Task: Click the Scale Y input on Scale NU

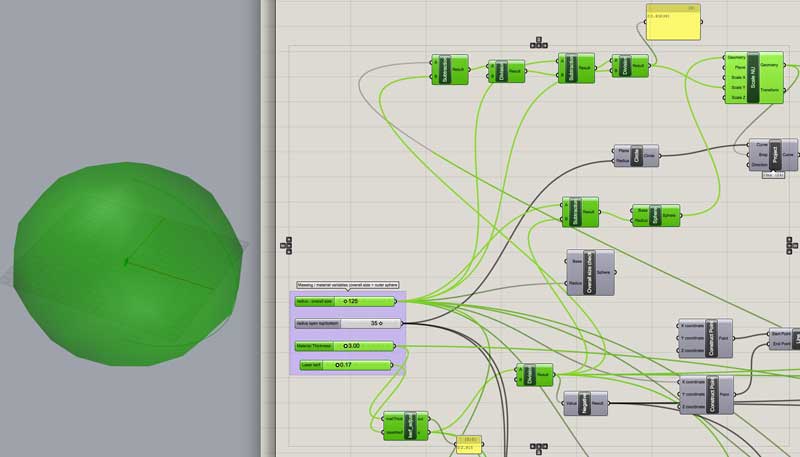Action: pos(738,87)
